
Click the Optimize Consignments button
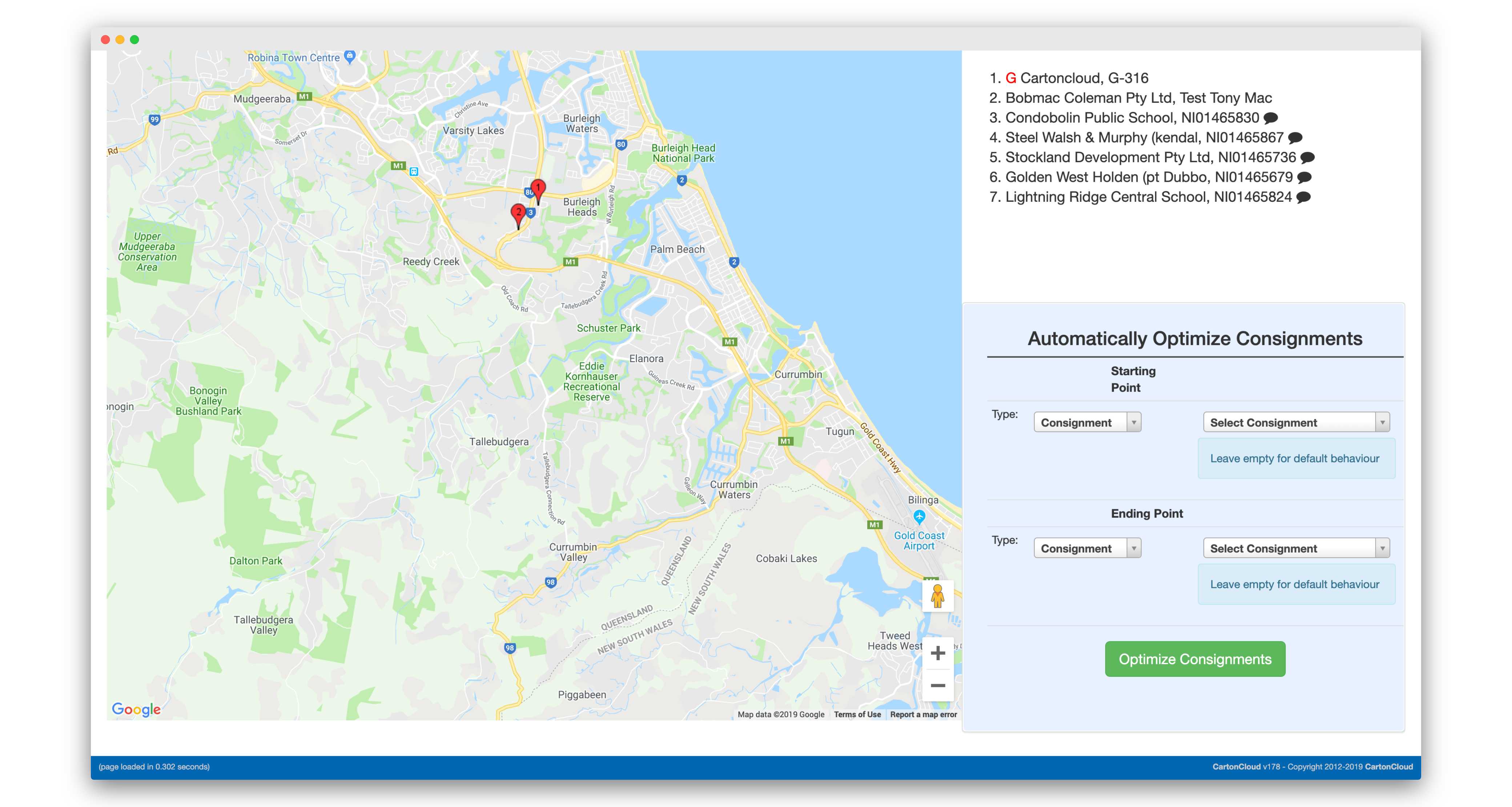tap(1195, 659)
